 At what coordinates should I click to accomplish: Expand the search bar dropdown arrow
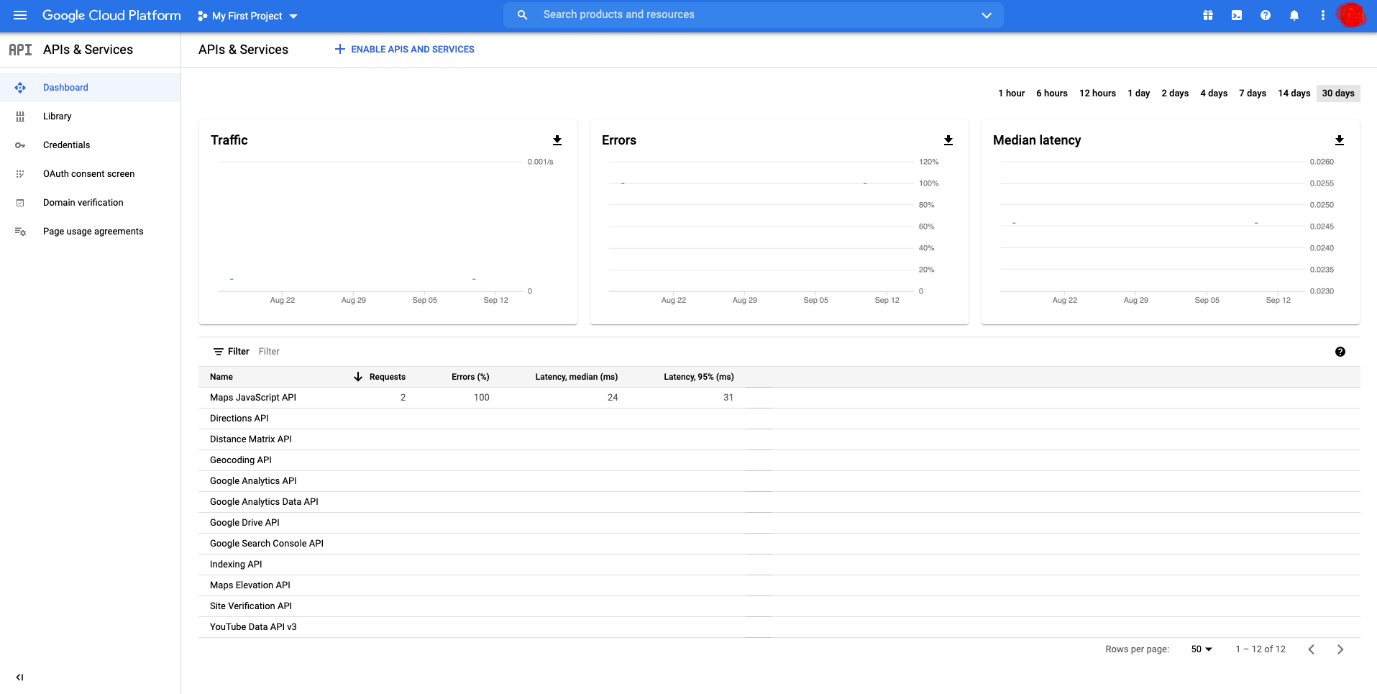(x=986, y=15)
